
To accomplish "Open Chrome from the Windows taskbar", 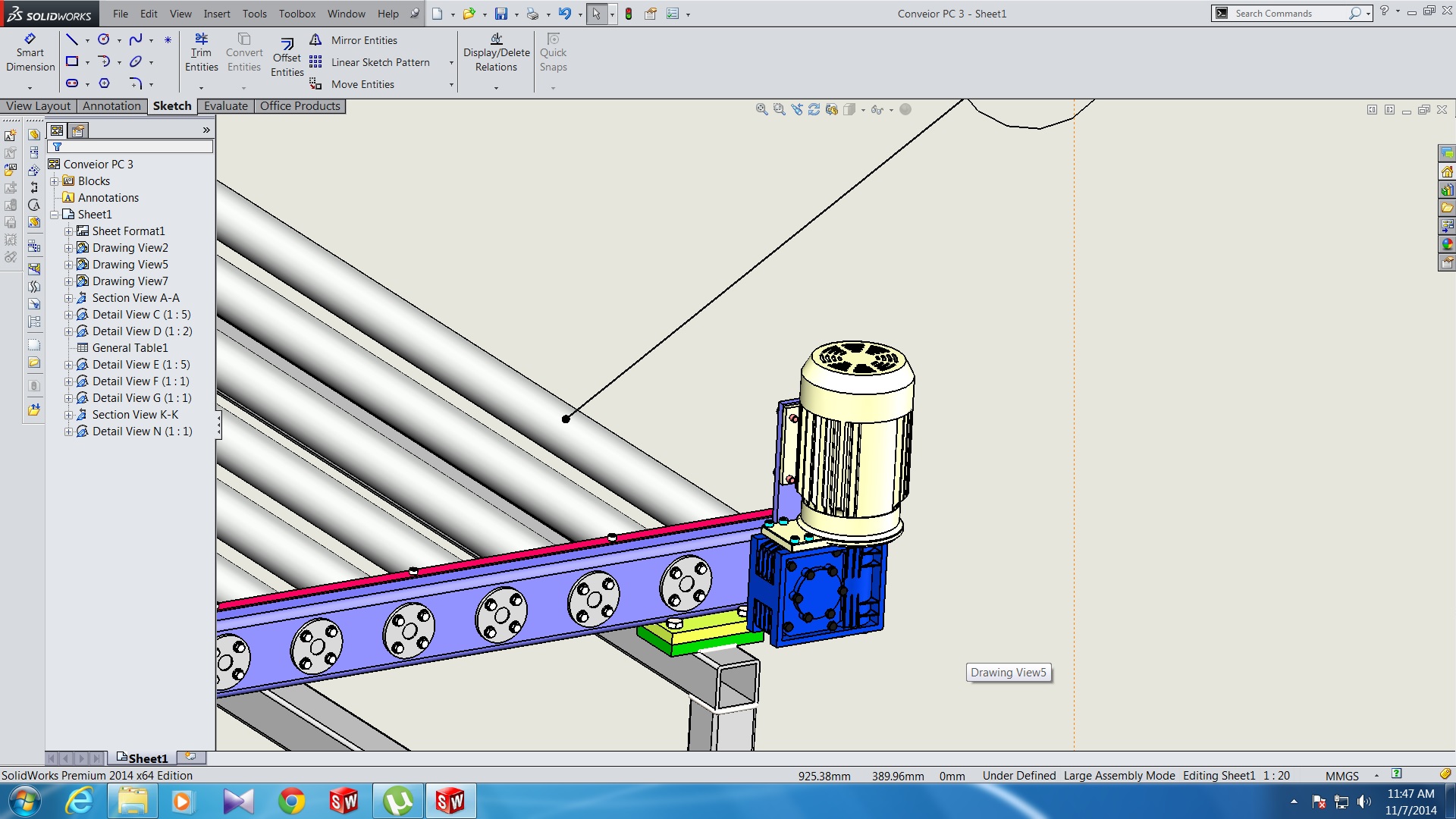I will pyautogui.click(x=291, y=801).
